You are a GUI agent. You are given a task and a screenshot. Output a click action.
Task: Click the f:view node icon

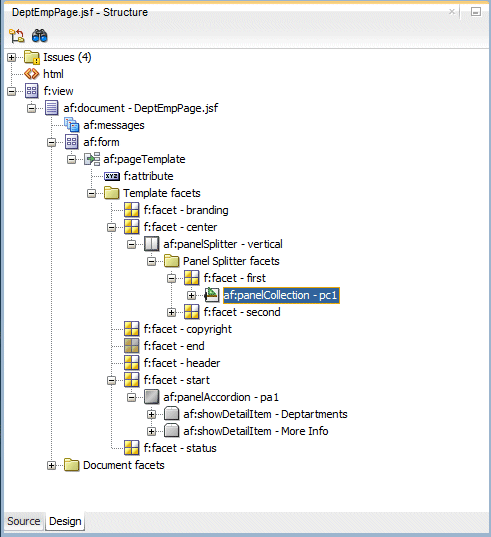(32, 91)
